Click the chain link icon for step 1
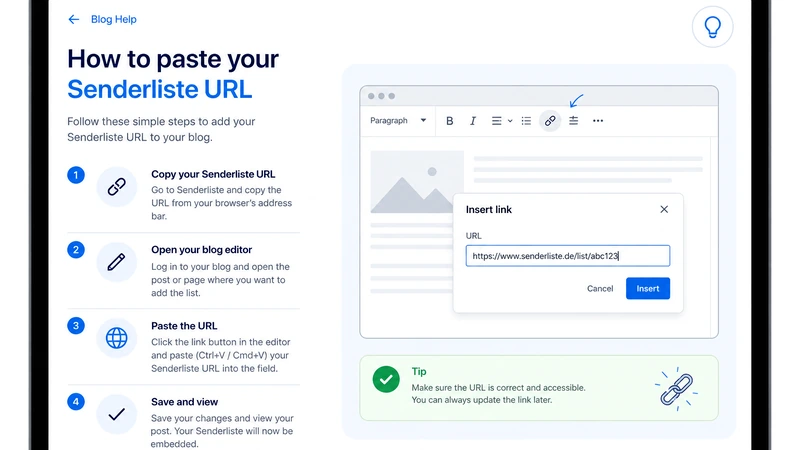The image size is (800, 450). (116, 187)
